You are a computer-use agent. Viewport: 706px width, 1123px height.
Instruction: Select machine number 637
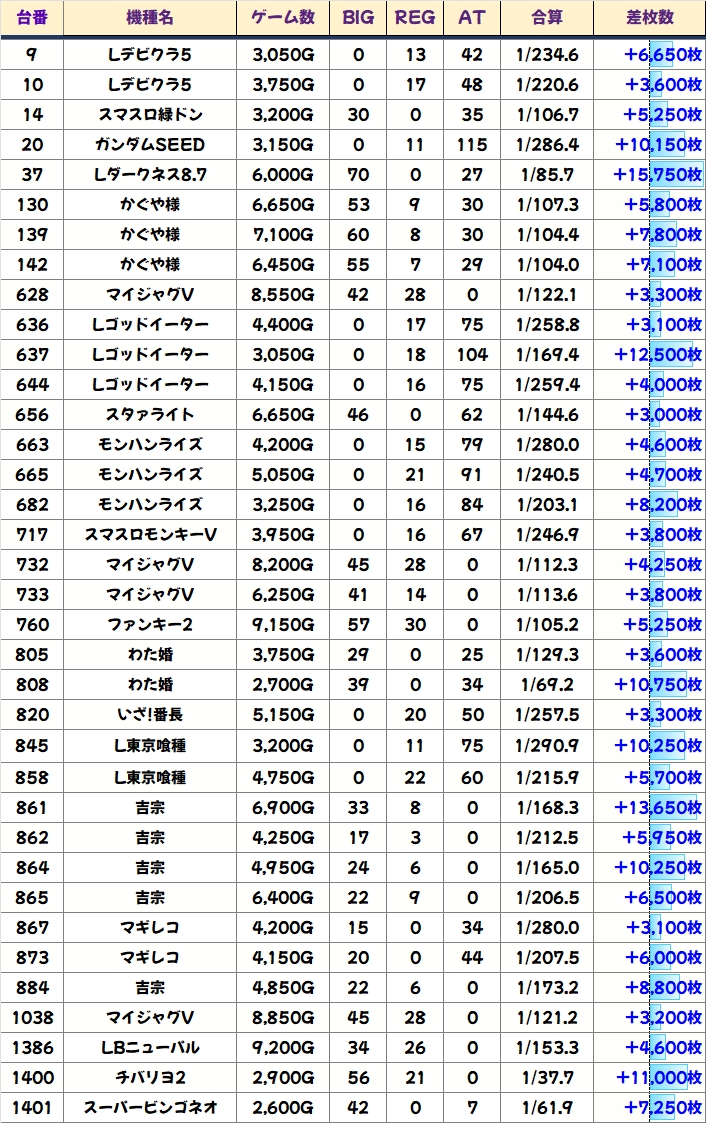tap(32, 355)
